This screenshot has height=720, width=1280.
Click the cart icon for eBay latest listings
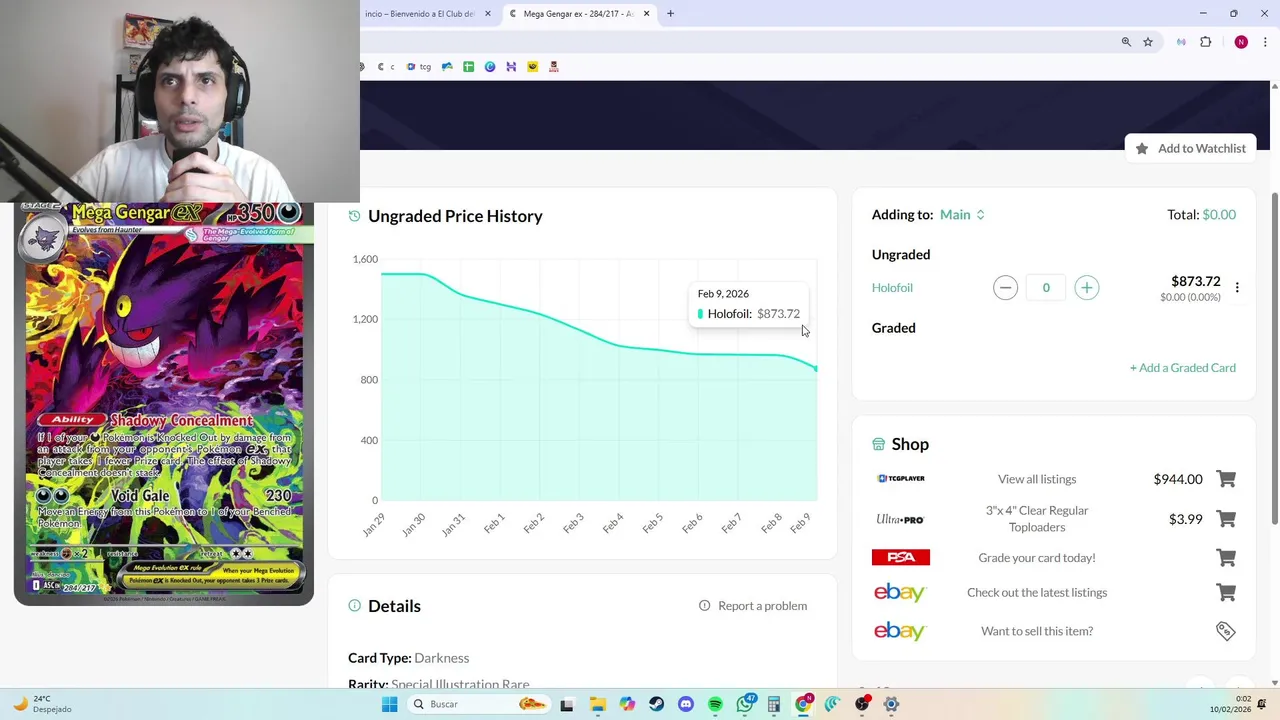(x=1226, y=592)
